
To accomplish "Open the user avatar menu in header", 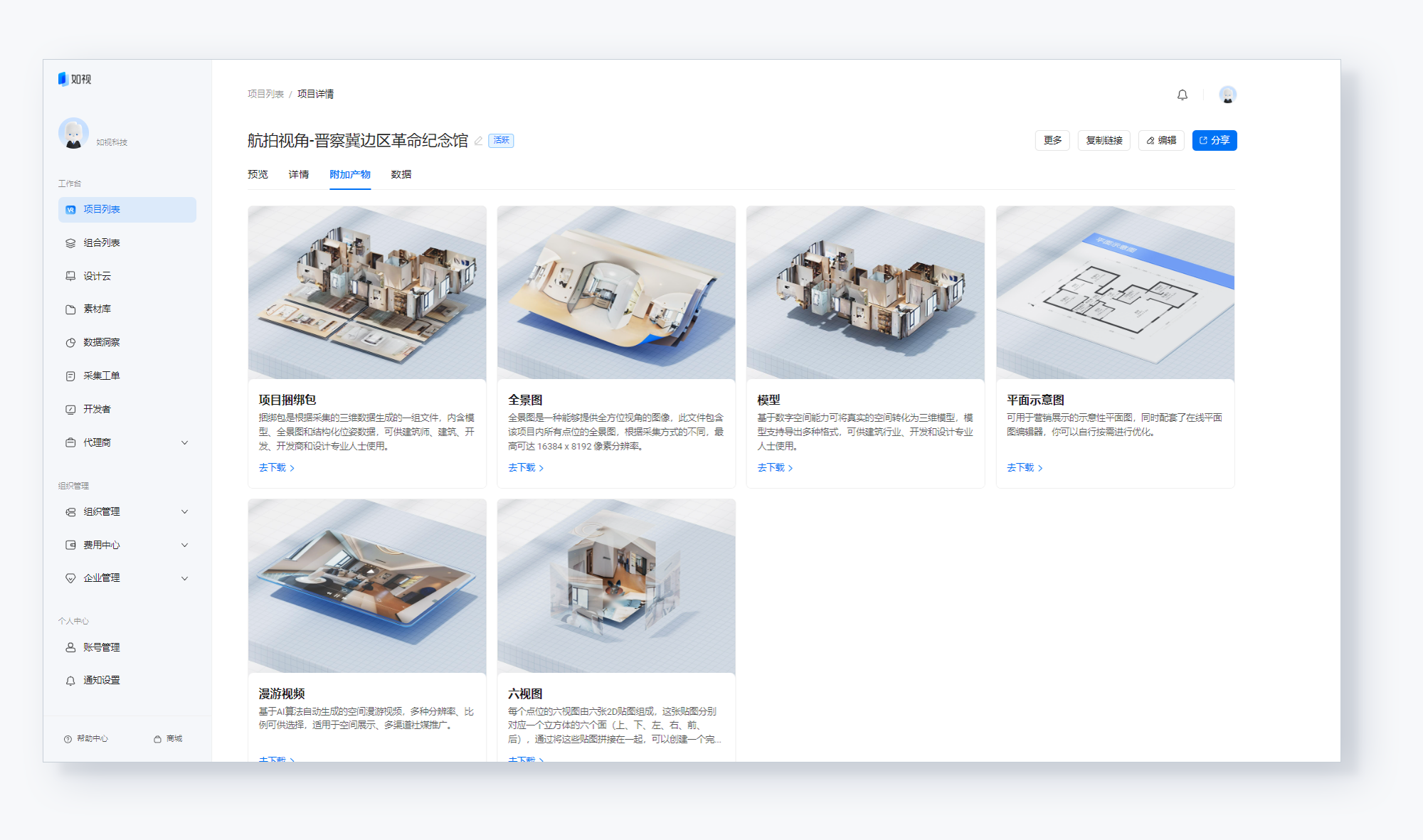I will click(x=1227, y=95).
